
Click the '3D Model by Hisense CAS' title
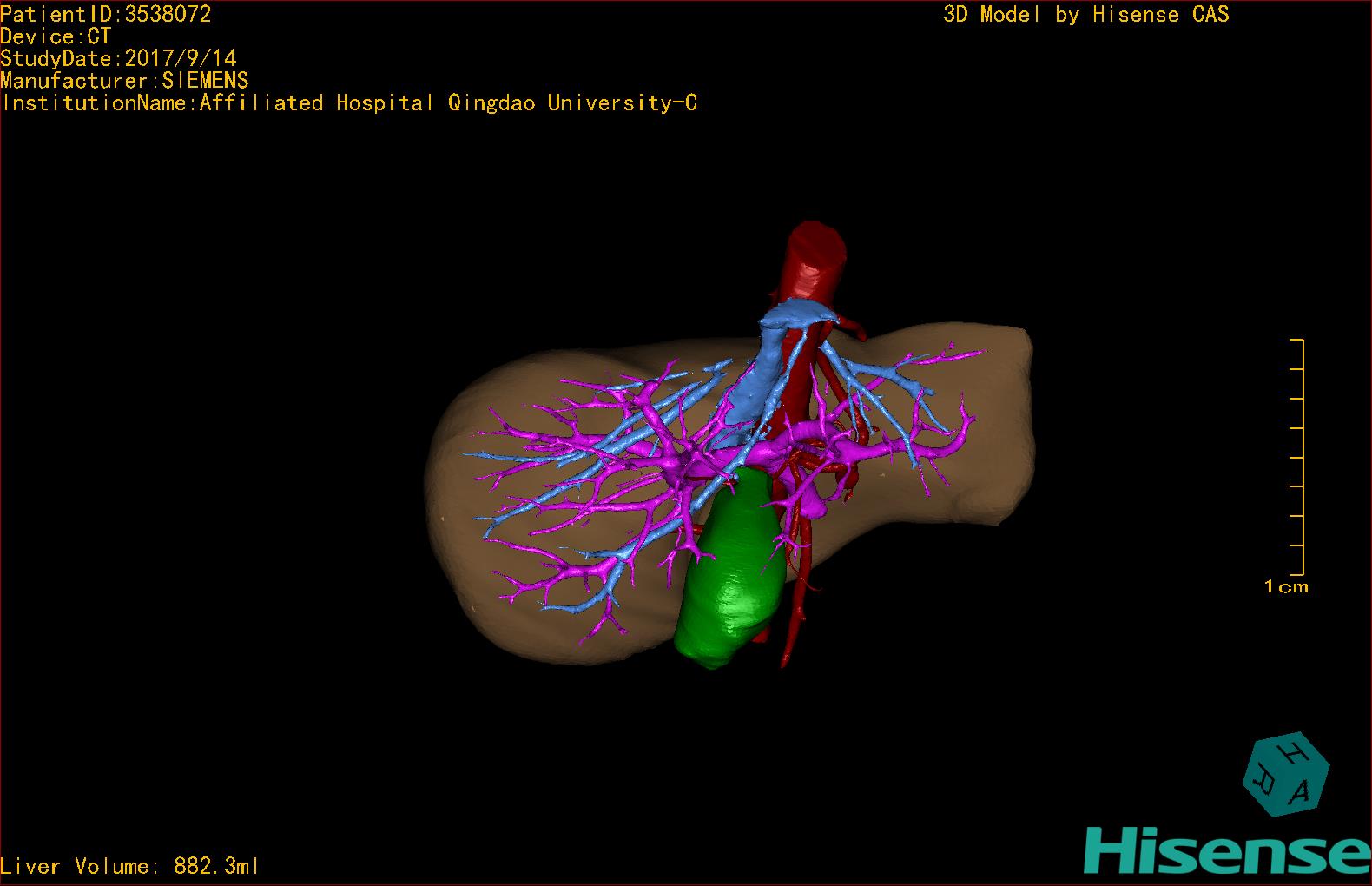pos(1086,15)
